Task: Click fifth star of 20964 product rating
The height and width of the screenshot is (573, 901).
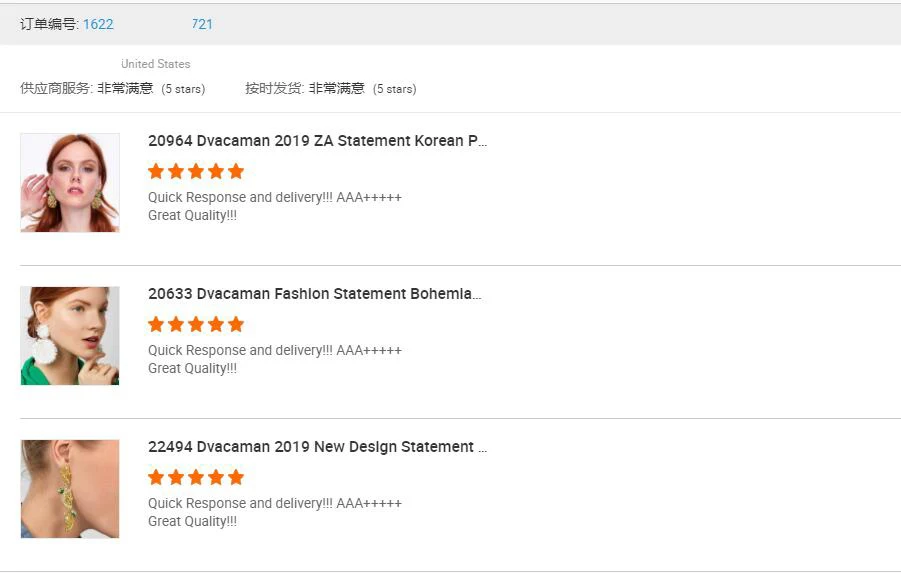Action: (x=236, y=171)
